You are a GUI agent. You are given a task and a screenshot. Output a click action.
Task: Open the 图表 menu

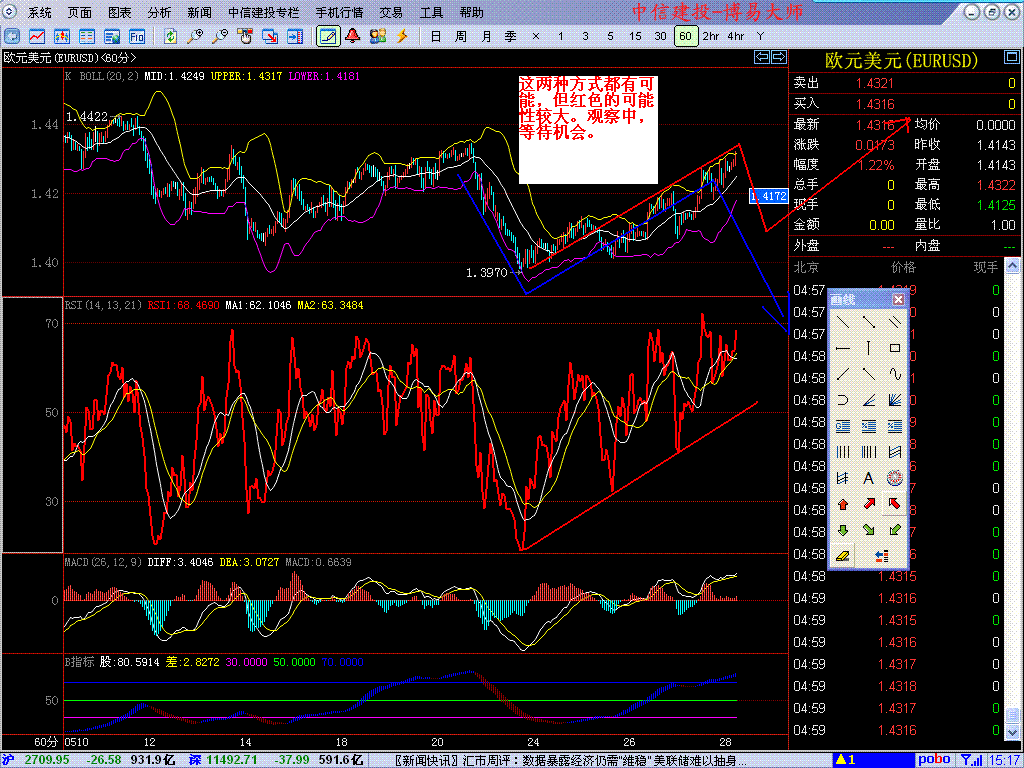click(x=120, y=12)
